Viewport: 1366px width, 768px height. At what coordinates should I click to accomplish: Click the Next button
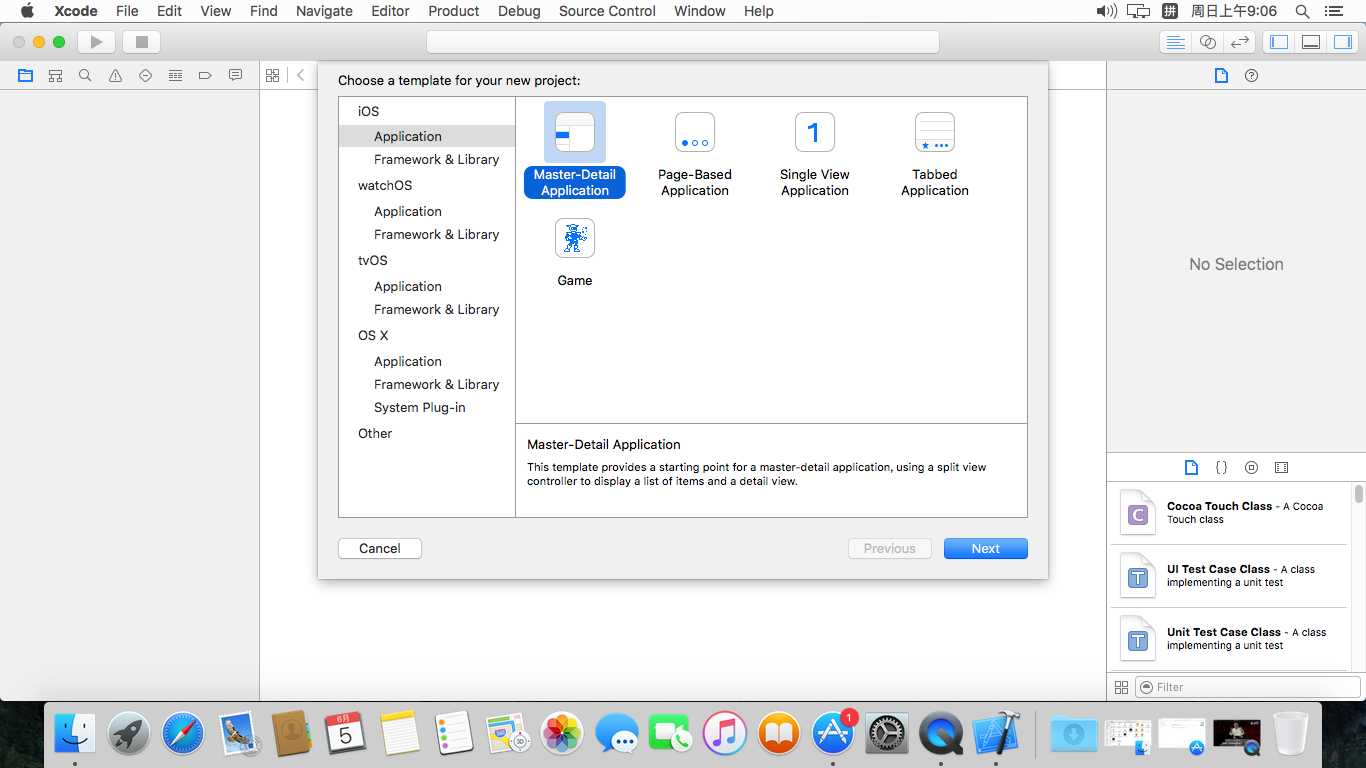click(986, 548)
